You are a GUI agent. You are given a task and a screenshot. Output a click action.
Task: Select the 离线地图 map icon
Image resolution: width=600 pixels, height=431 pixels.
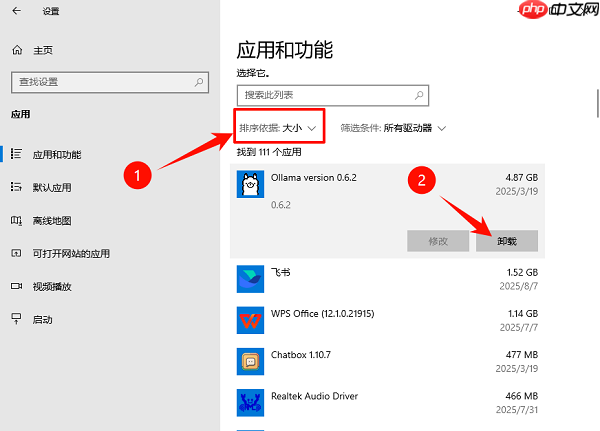pyautogui.click(x=16, y=220)
